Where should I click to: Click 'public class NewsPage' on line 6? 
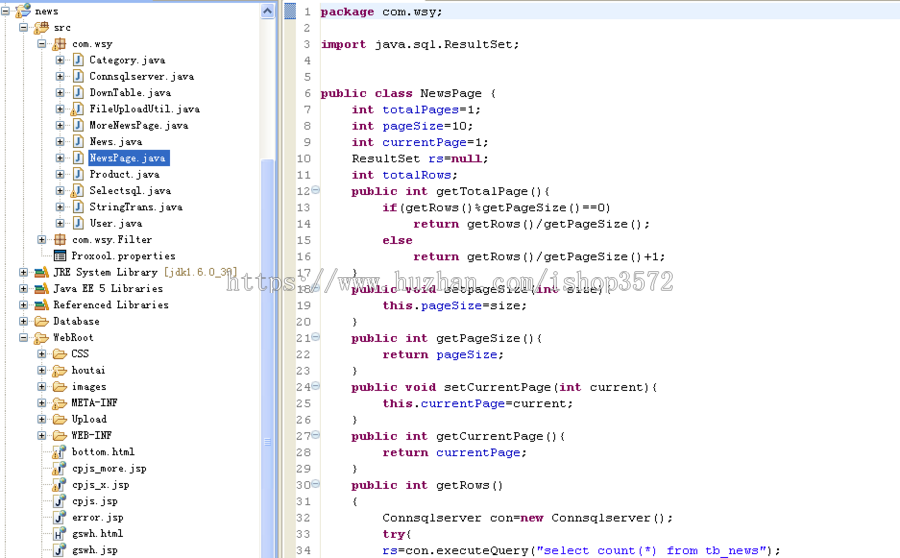click(x=401, y=93)
